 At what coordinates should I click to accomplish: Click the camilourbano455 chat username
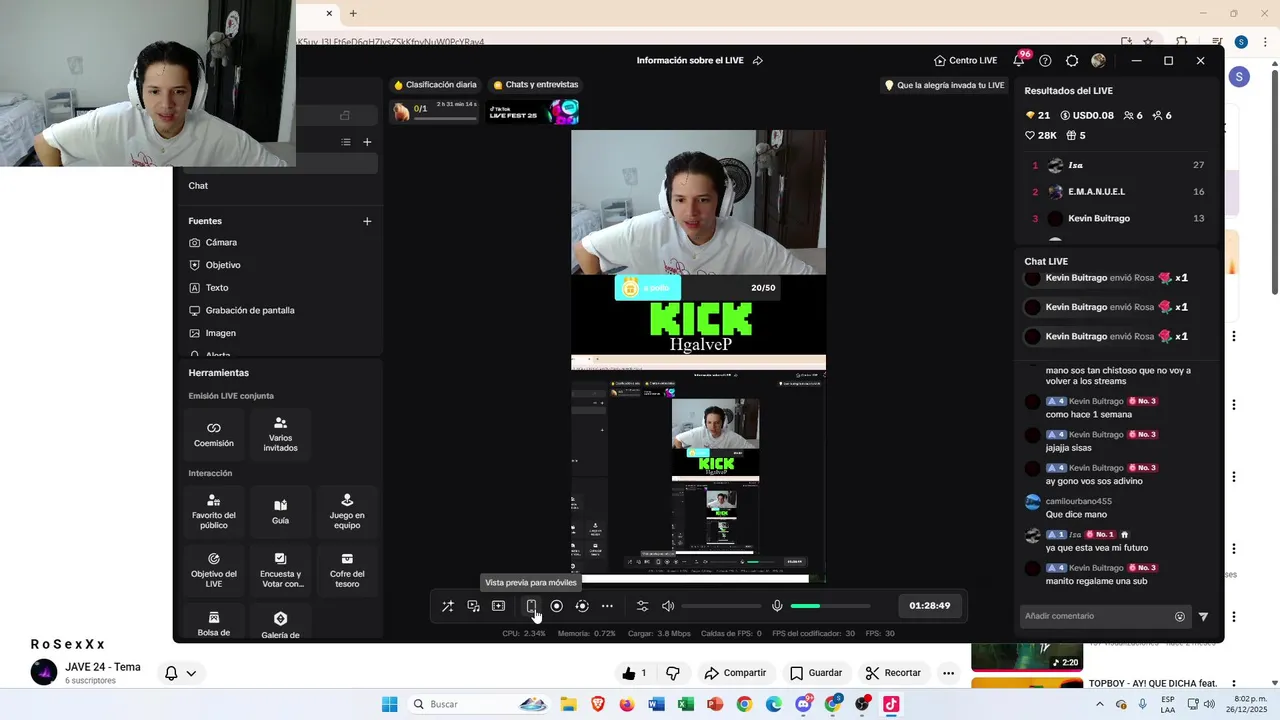click(x=1078, y=501)
